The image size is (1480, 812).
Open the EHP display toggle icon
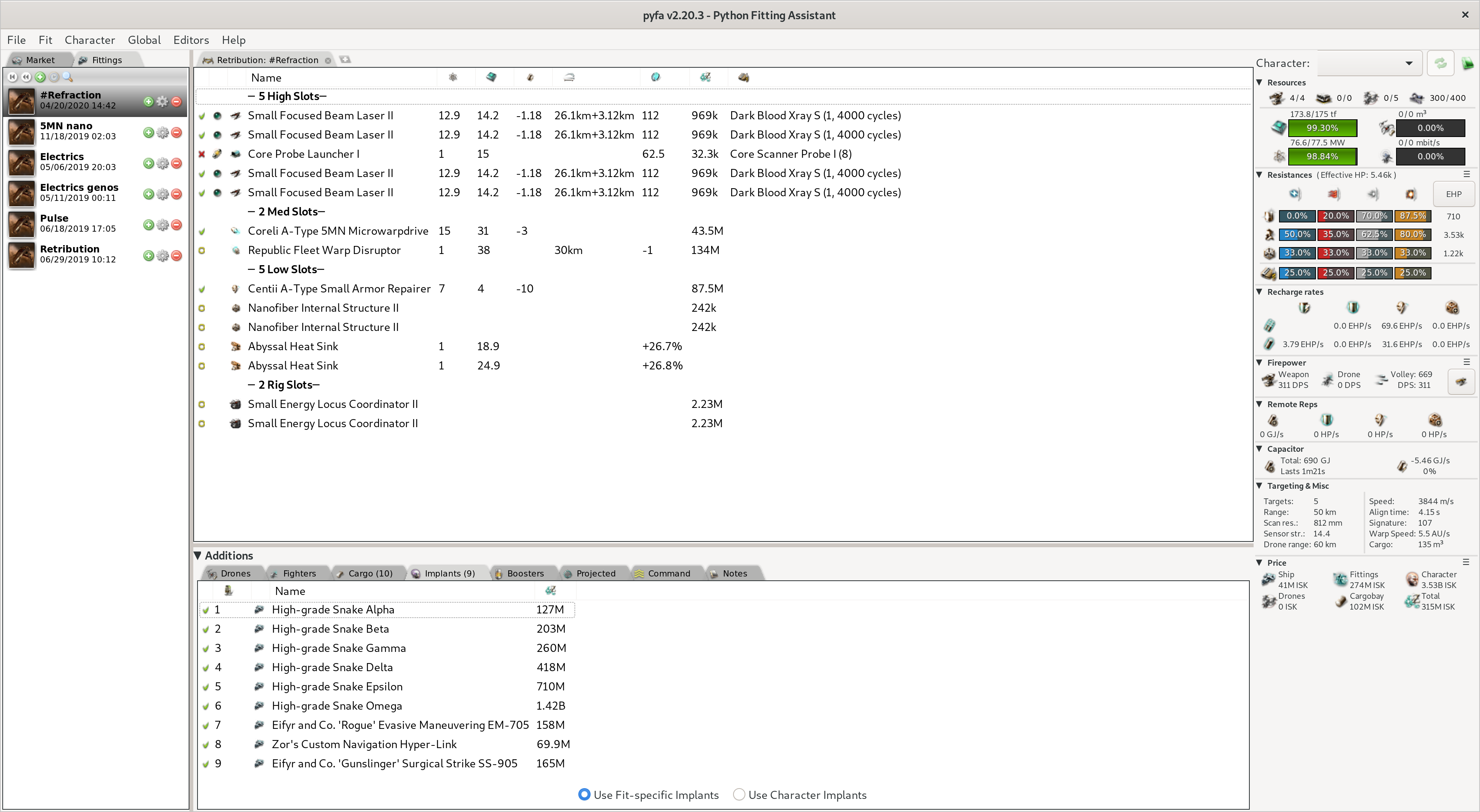(1467, 174)
